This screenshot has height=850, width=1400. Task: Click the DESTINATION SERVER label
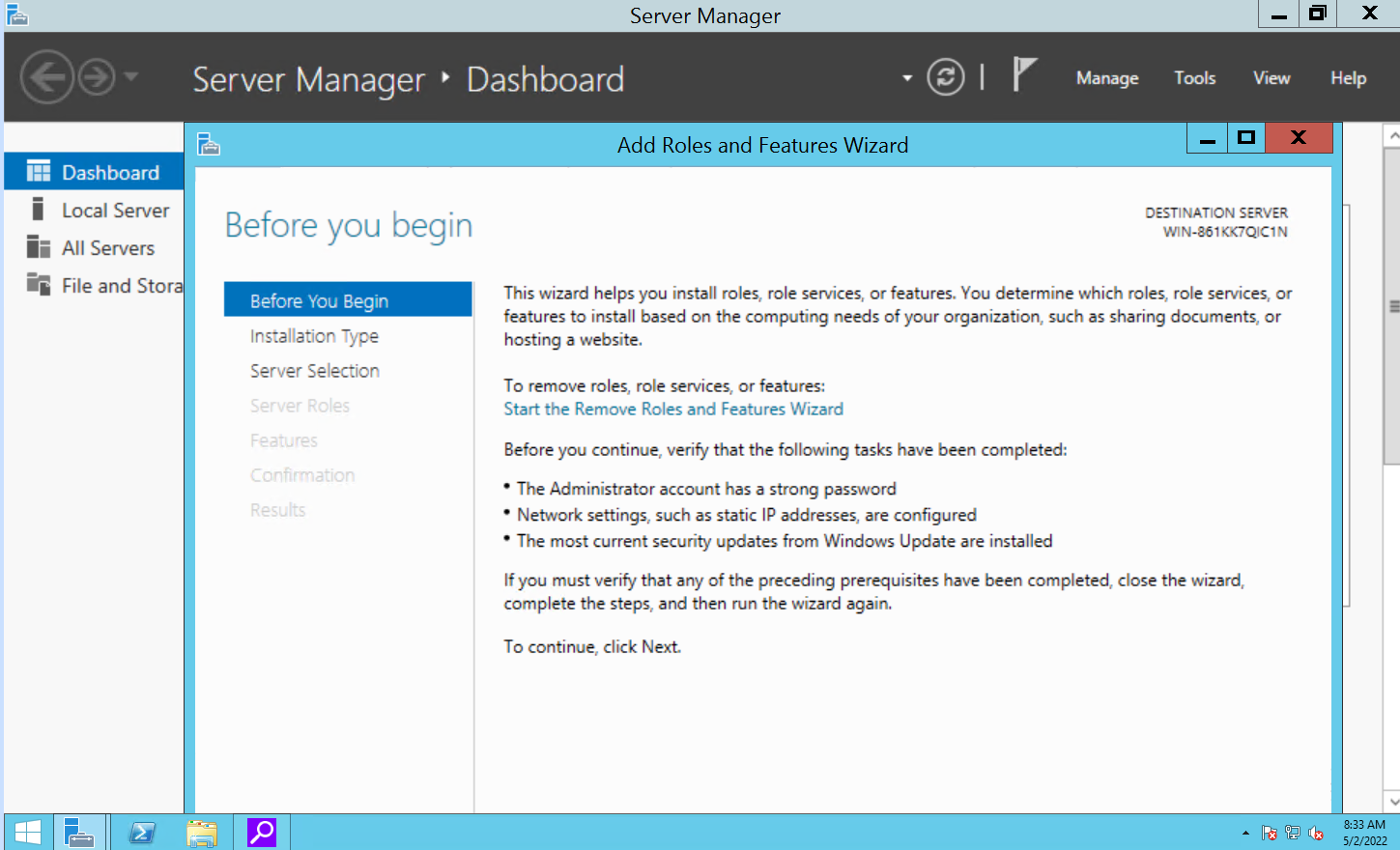tap(1216, 212)
